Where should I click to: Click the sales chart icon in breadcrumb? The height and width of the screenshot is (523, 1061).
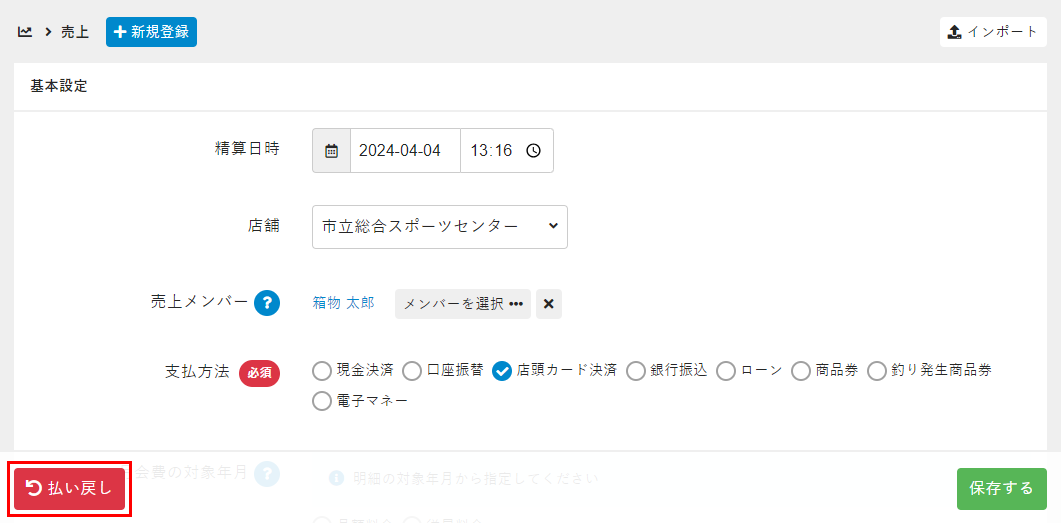point(25,32)
